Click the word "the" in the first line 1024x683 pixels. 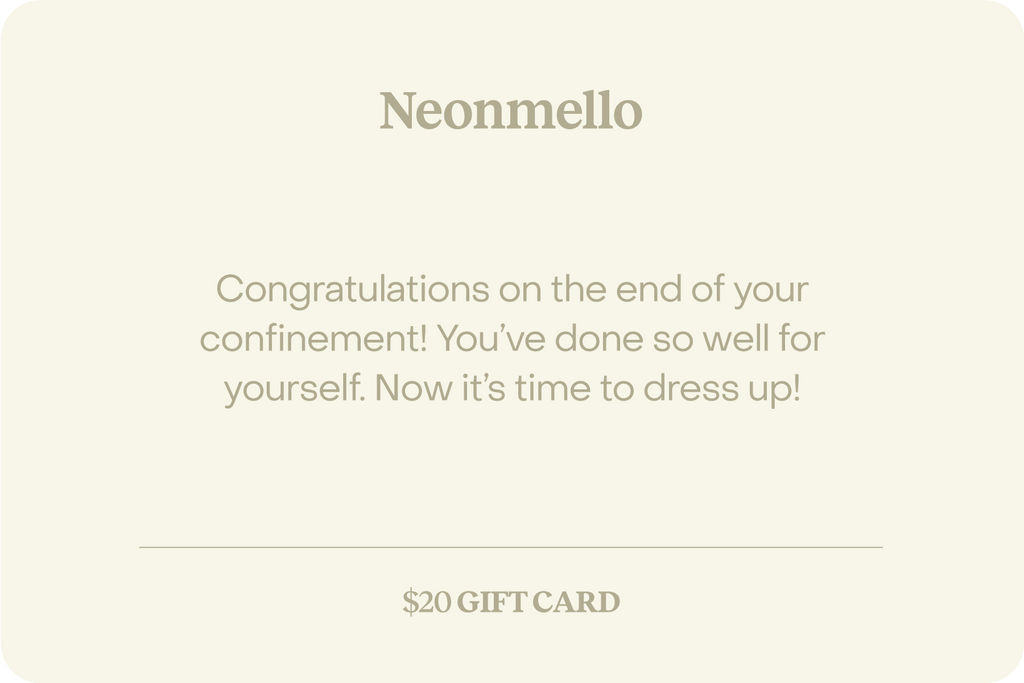click(x=579, y=290)
